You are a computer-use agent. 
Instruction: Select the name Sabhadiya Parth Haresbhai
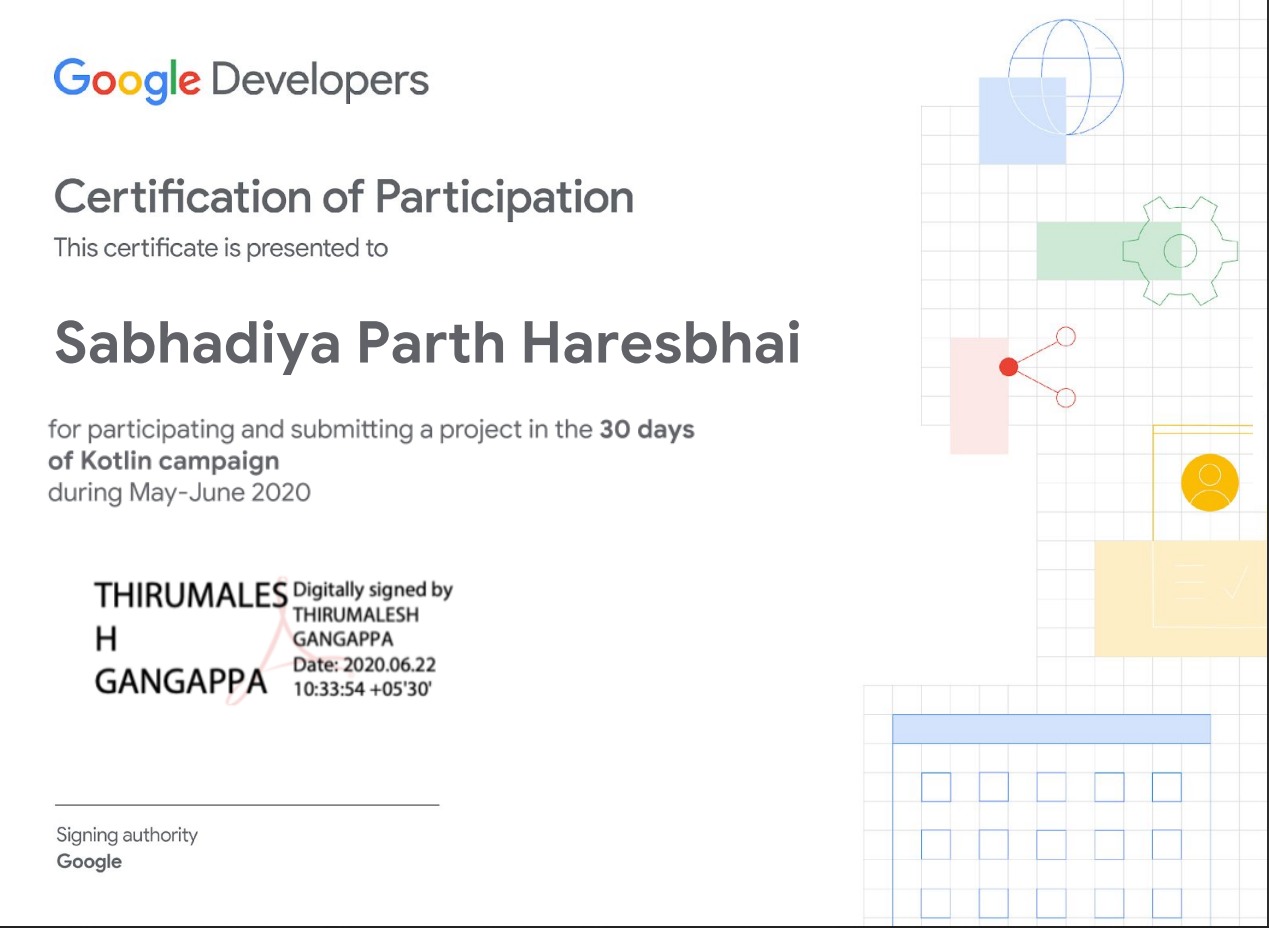(x=428, y=343)
